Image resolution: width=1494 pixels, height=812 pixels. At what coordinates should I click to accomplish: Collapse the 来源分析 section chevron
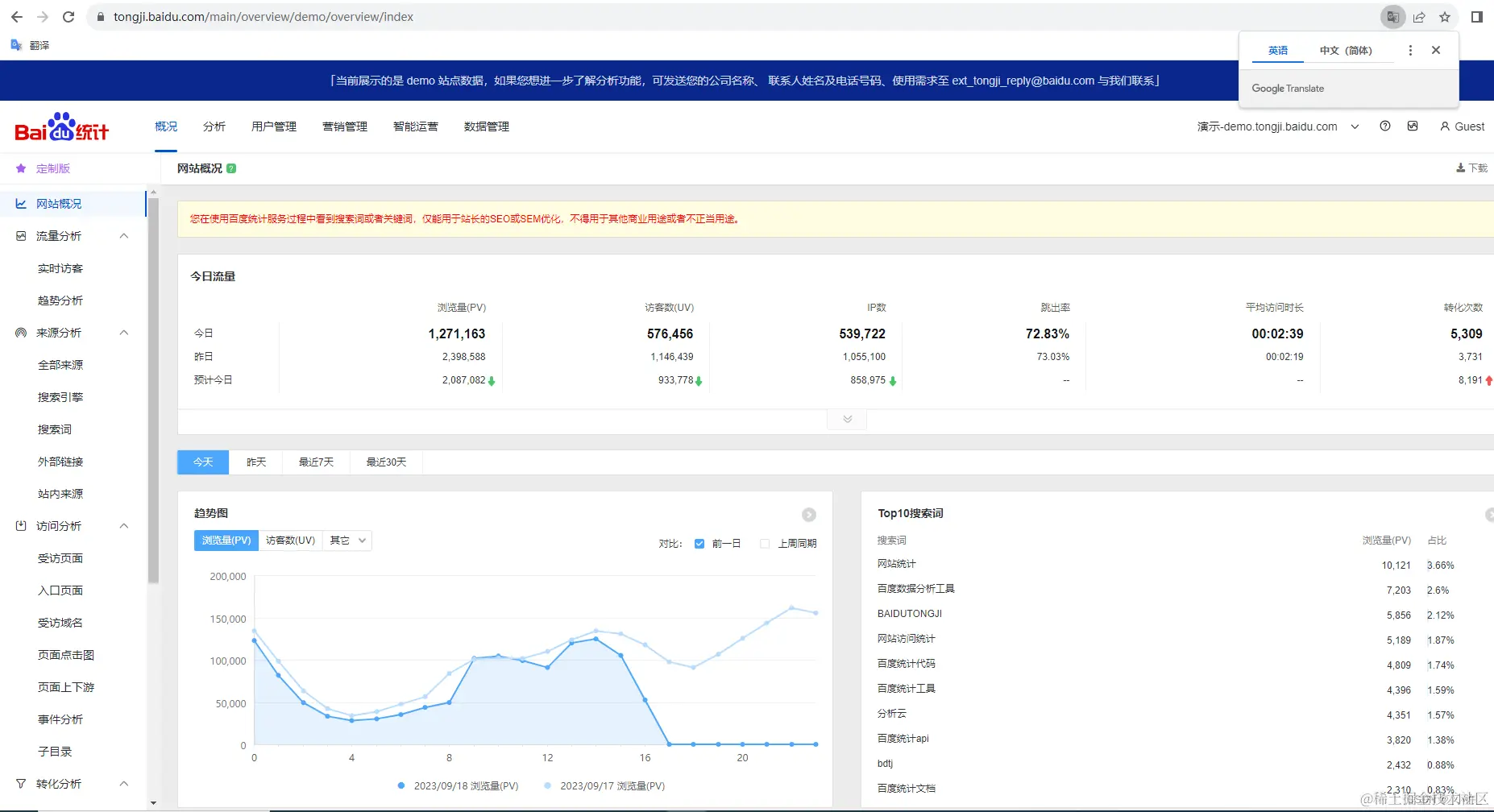(x=124, y=333)
